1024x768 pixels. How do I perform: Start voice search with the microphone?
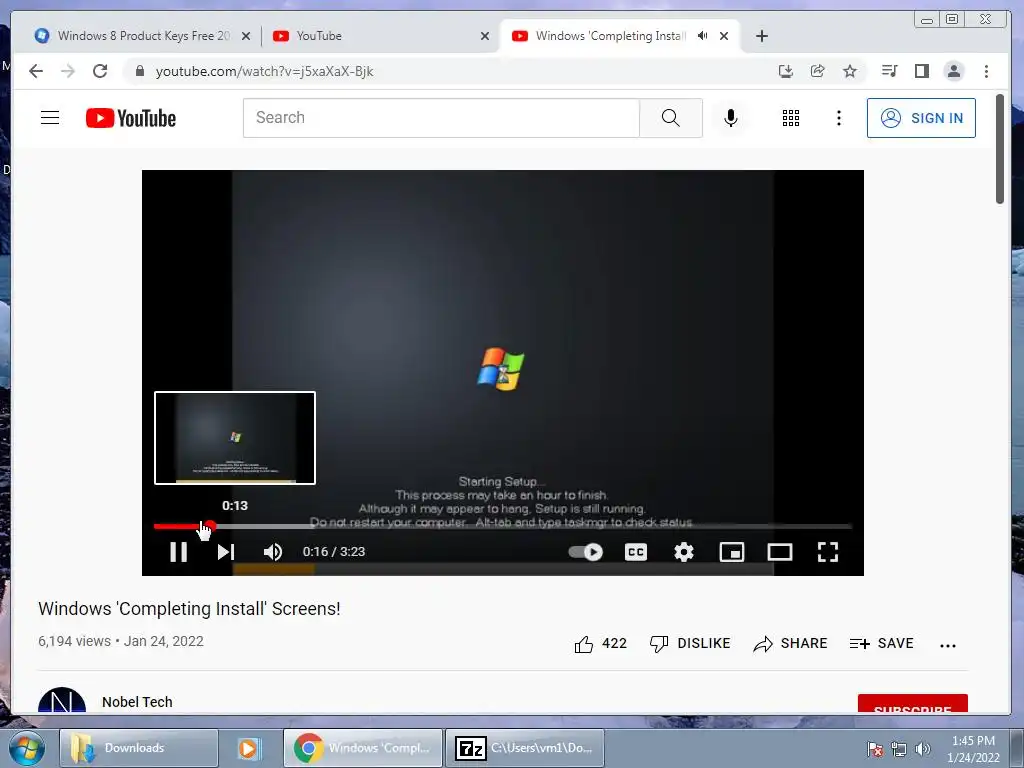(731, 118)
